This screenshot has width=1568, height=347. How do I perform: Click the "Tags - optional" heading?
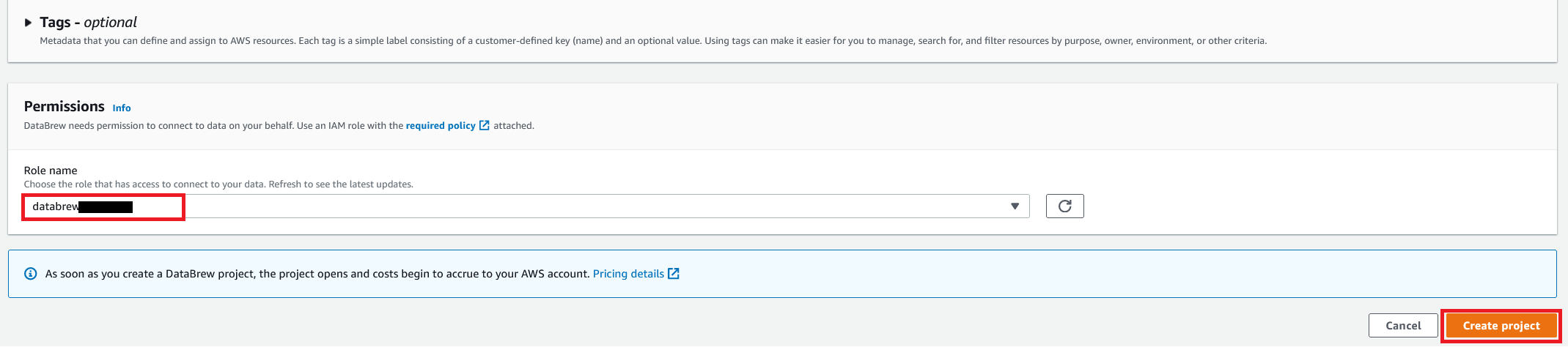[x=88, y=23]
